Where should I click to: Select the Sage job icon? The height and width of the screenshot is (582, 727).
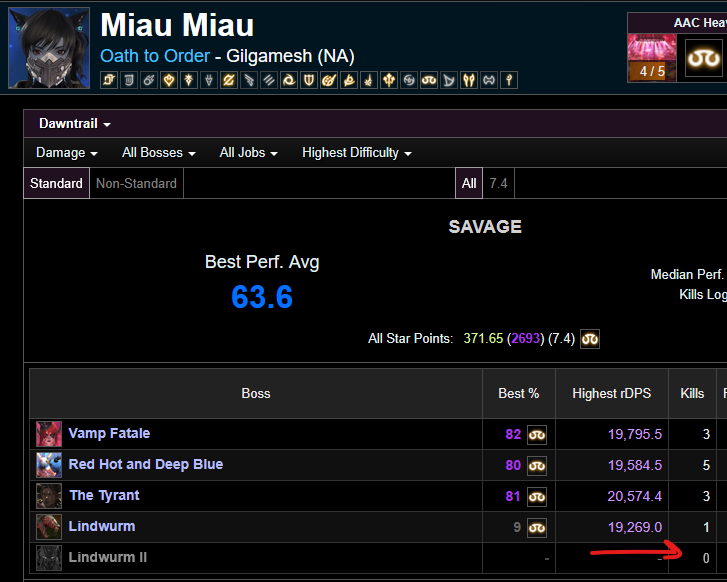[x=389, y=80]
